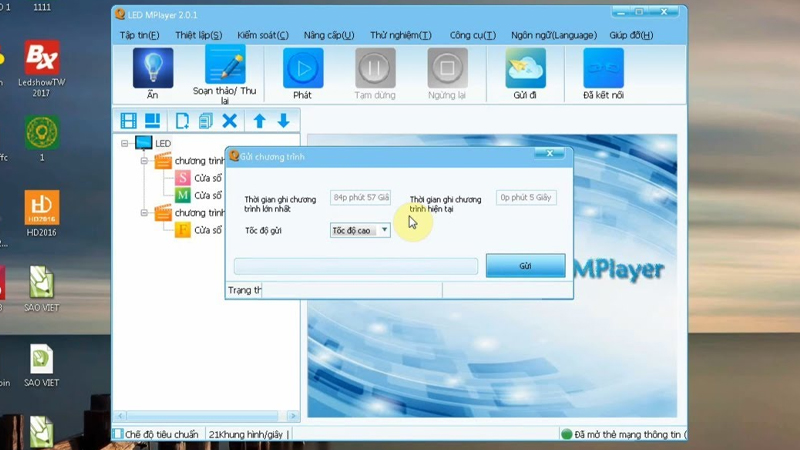Select the LED screen tree node
This screenshot has height=450, width=800.
[153, 143]
